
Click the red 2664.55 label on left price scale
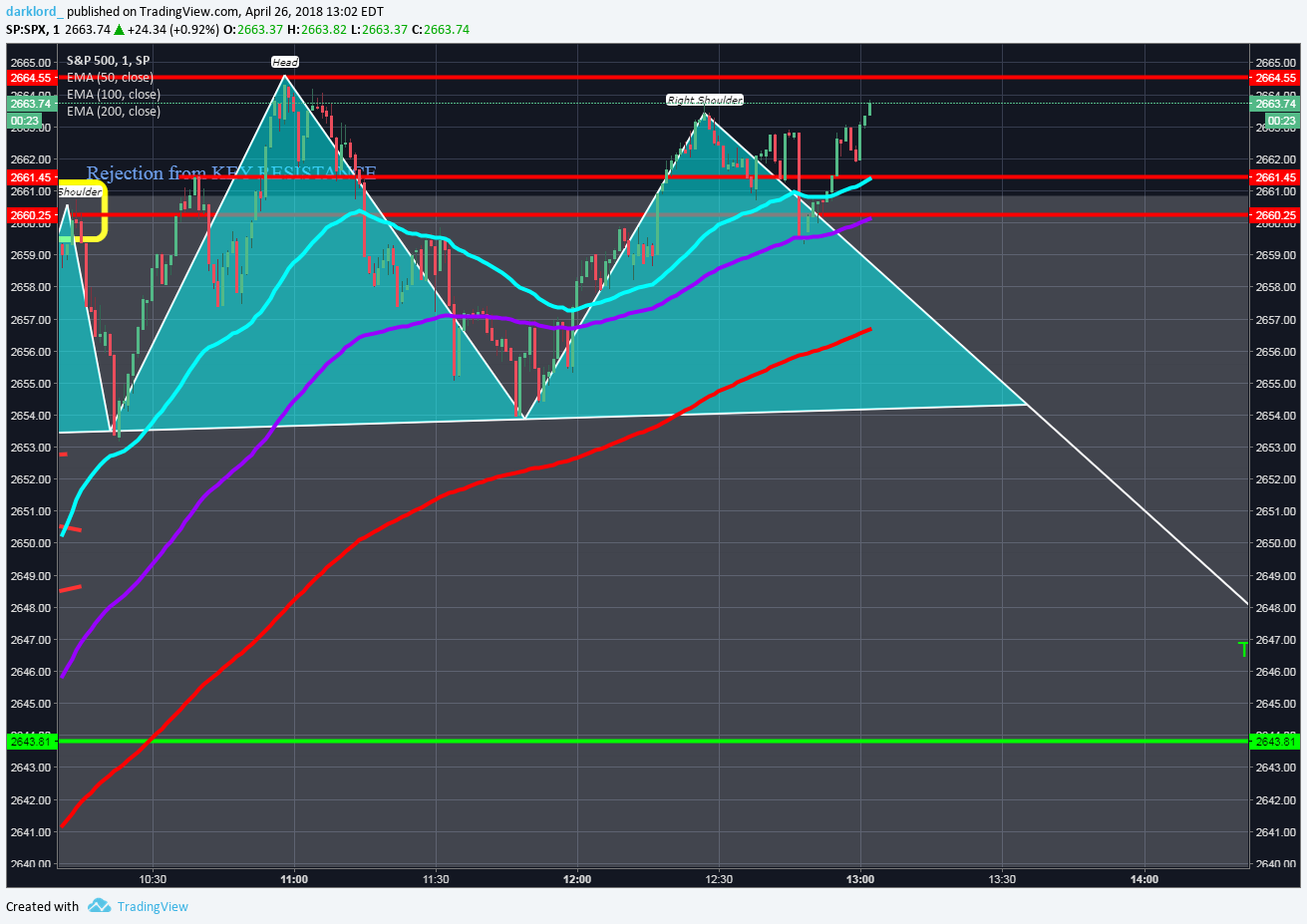tap(31, 78)
